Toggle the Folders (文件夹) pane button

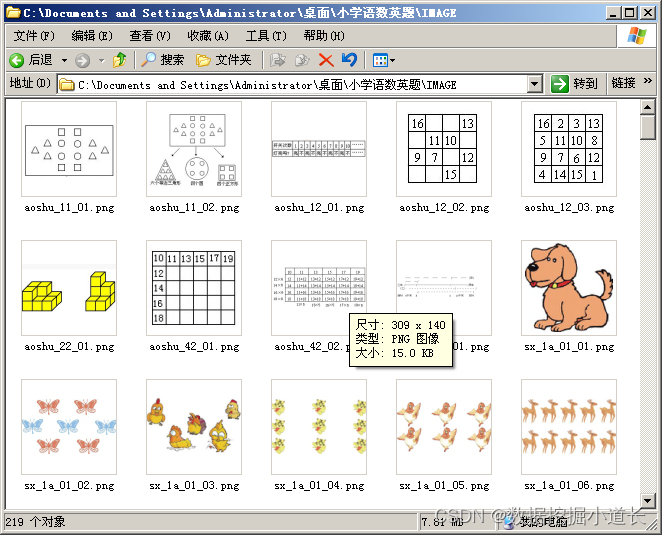click(224, 60)
